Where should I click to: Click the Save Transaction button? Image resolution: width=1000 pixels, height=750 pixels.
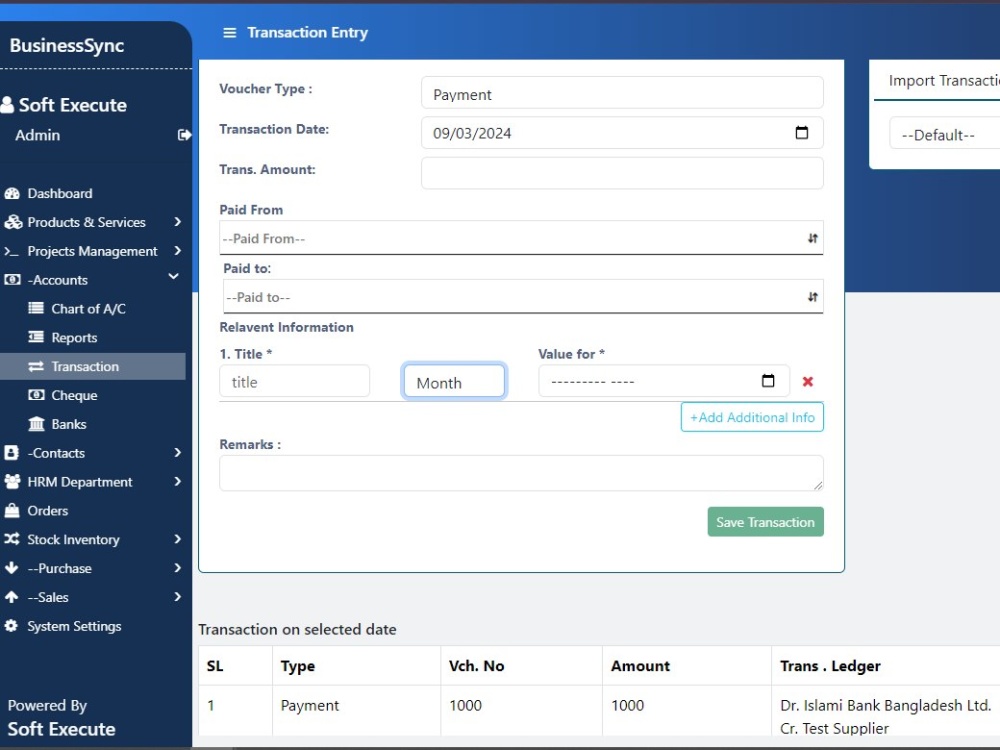point(765,522)
